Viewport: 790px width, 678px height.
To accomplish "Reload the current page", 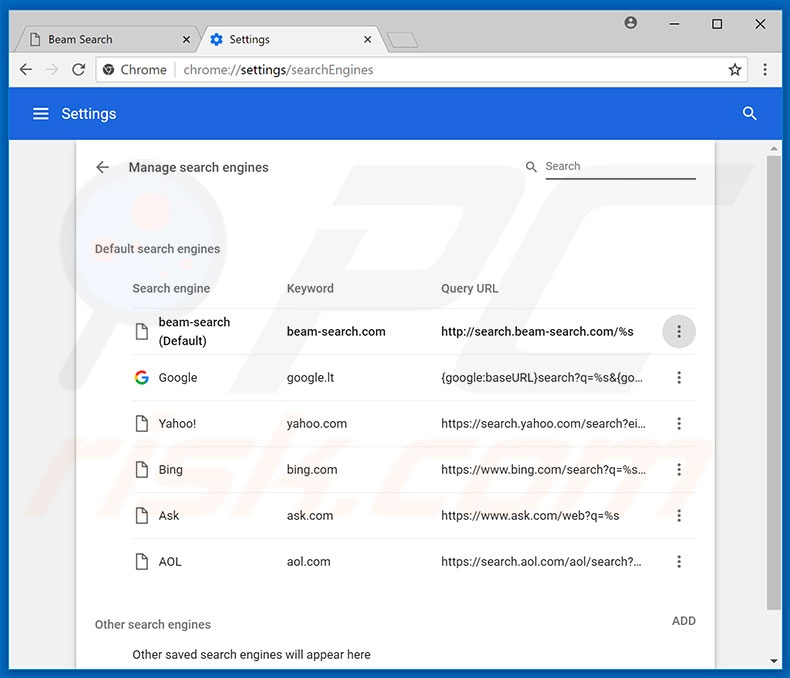I will coord(79,70).
